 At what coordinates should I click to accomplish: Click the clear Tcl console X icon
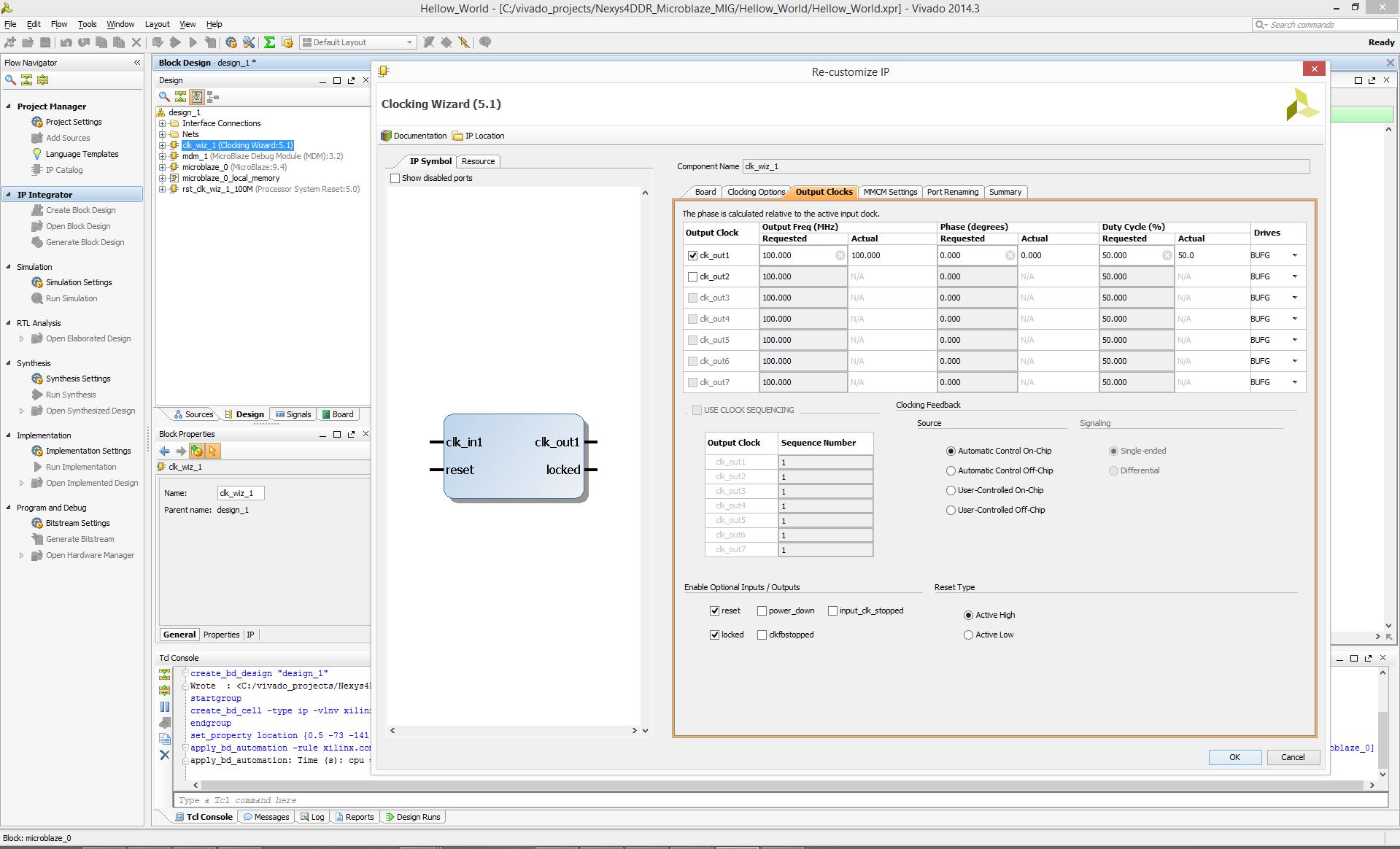pyautogui.click(x=165, y=755)
